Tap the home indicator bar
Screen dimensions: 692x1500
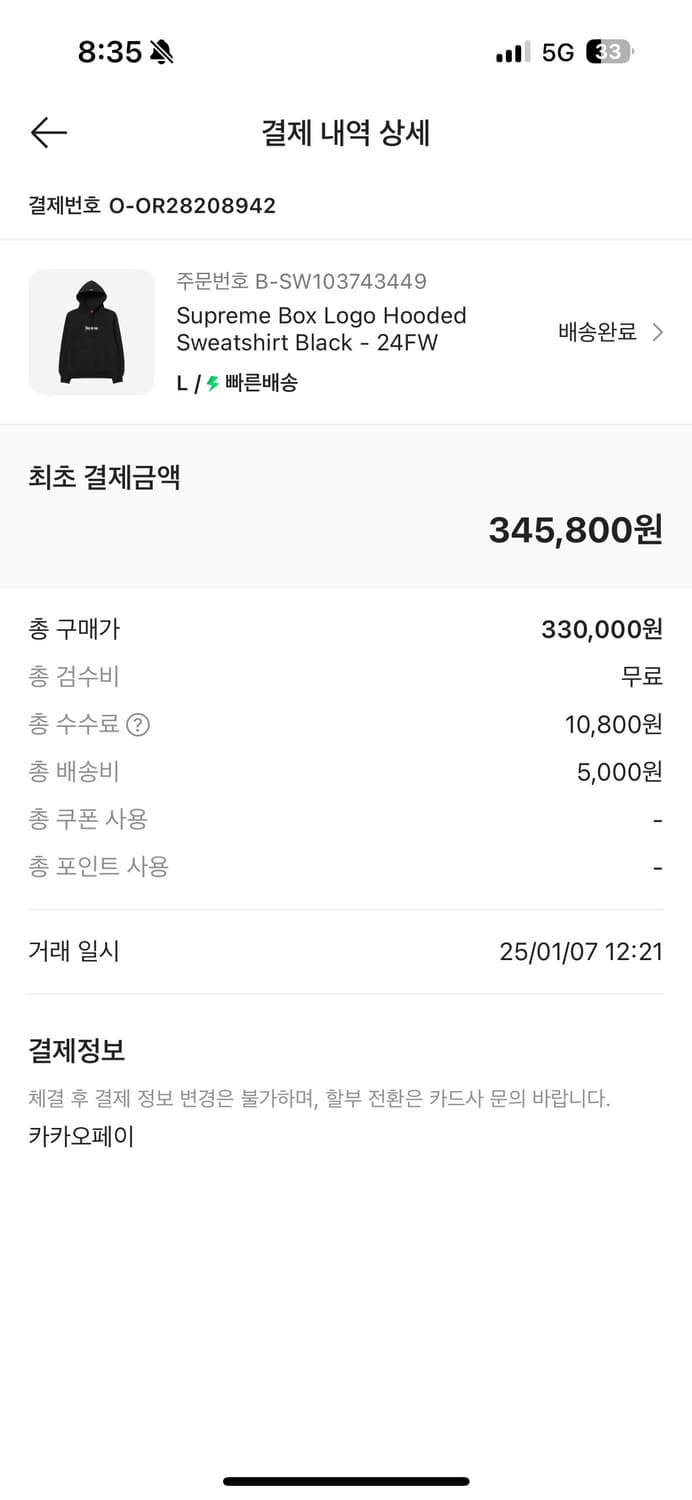point(346,1482)
